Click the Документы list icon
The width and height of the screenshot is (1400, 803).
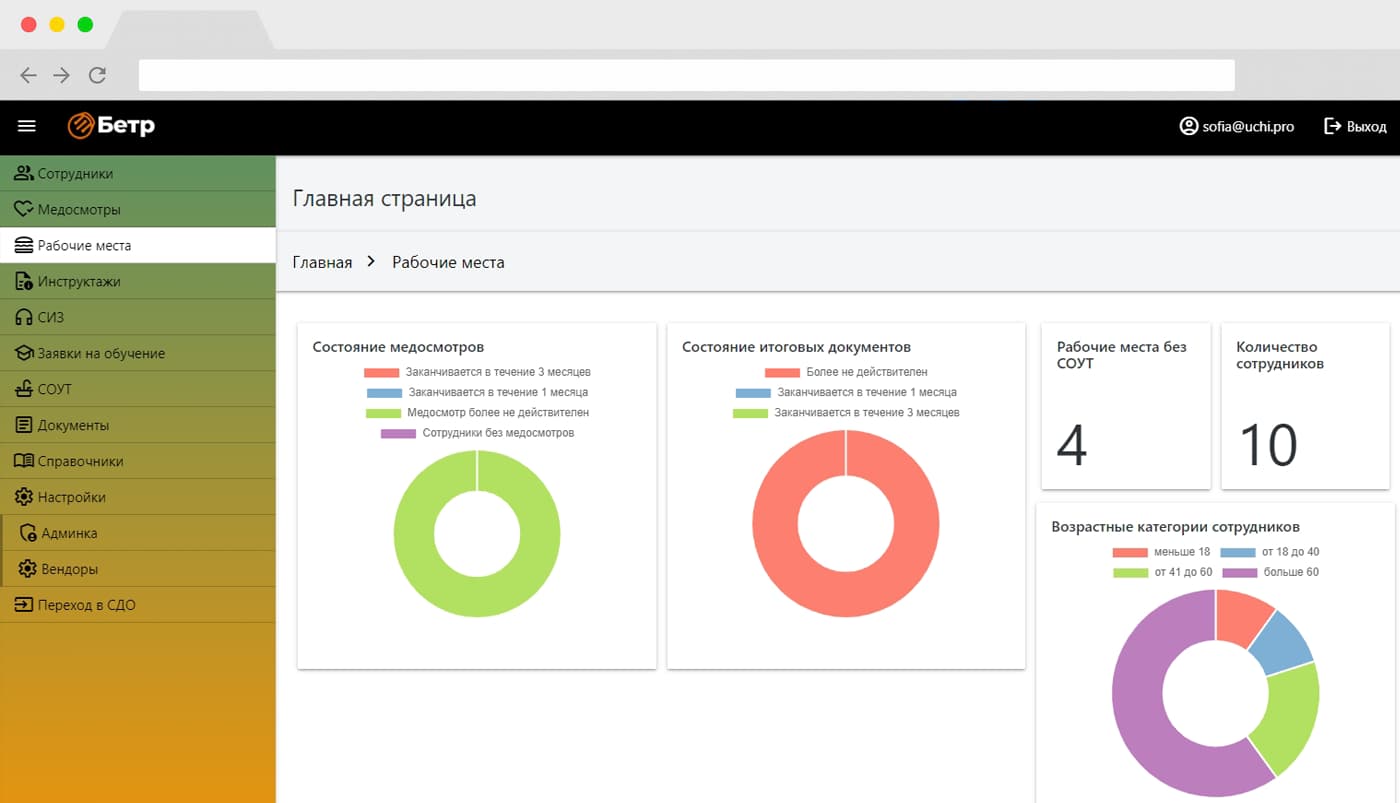24,425
